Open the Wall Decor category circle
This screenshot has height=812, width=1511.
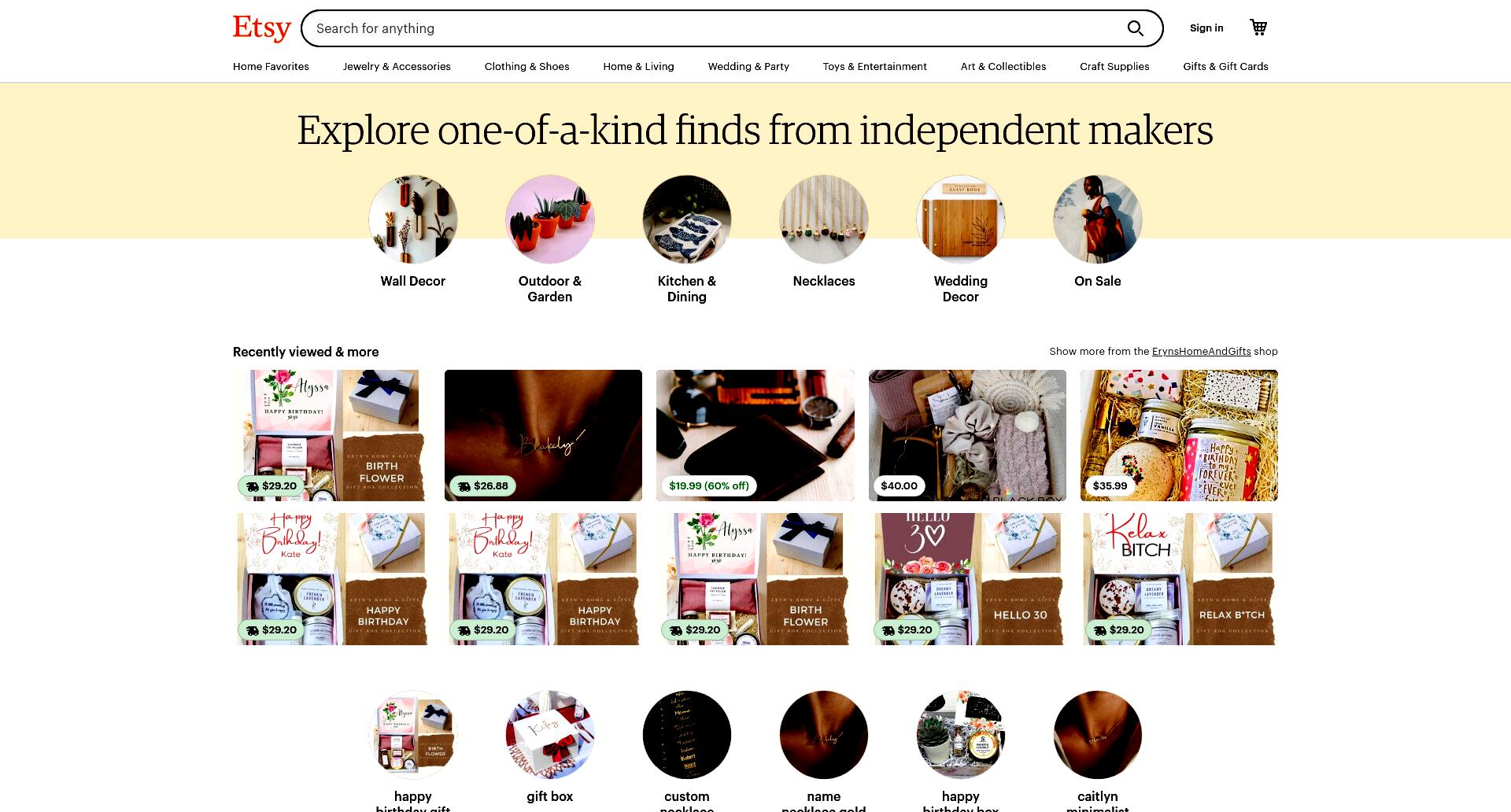coord(413,220)
